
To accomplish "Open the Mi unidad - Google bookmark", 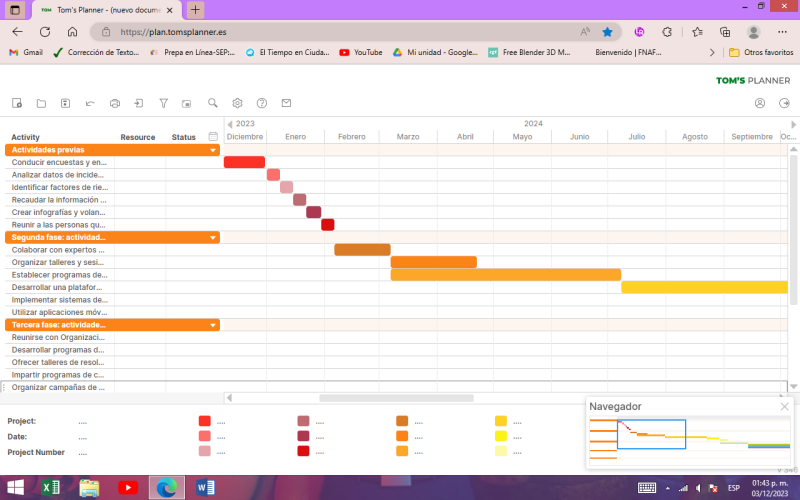I will point(435,52).
